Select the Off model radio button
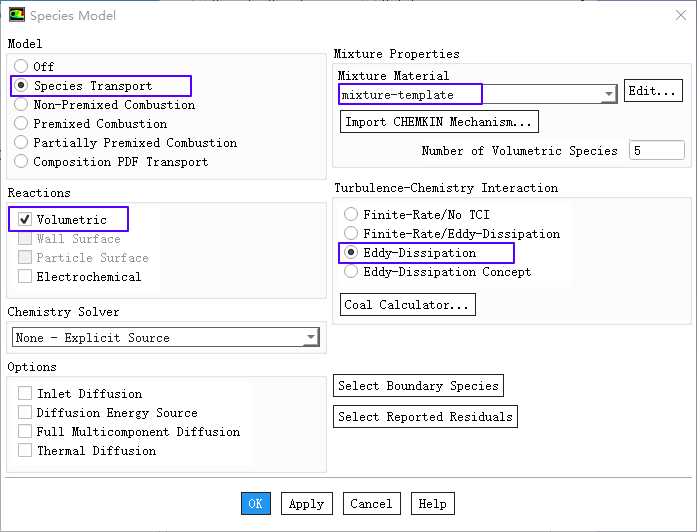This screenshot has height=532, width=697. coord(21,67)
